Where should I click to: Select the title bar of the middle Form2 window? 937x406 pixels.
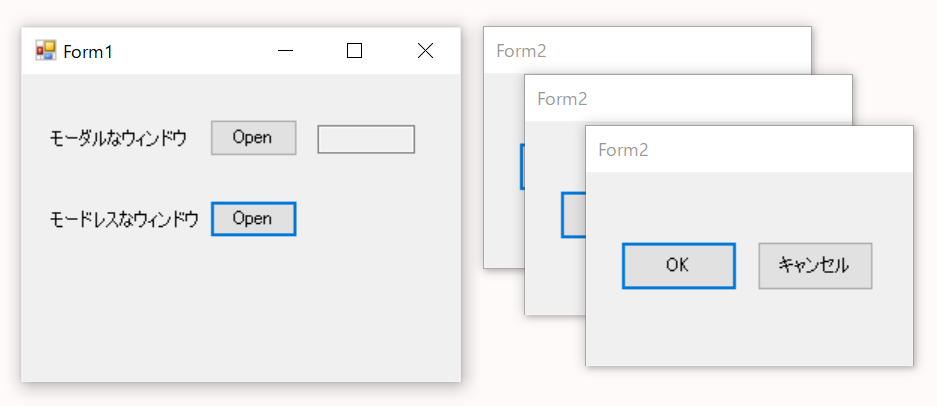[x=688, y=99]
